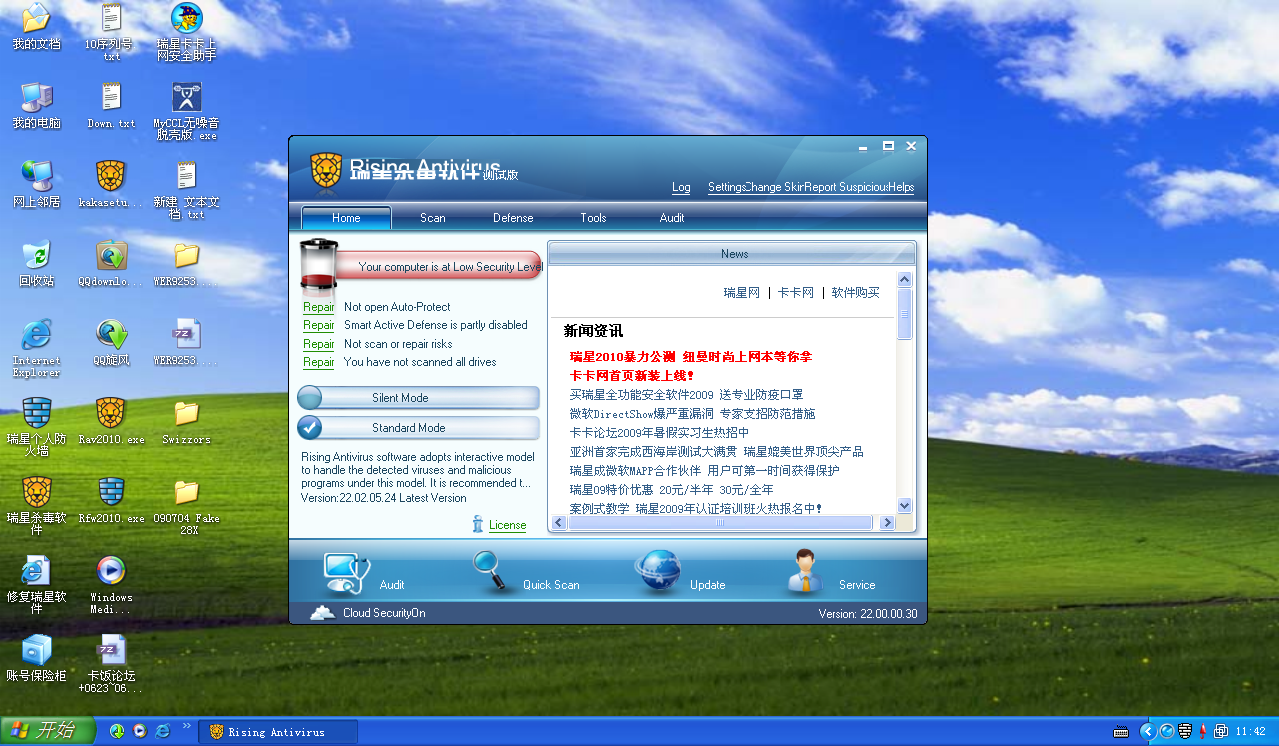Click the Cloud Security cloud icon
Screen dimensions: 1279x746
coord(322,613)
